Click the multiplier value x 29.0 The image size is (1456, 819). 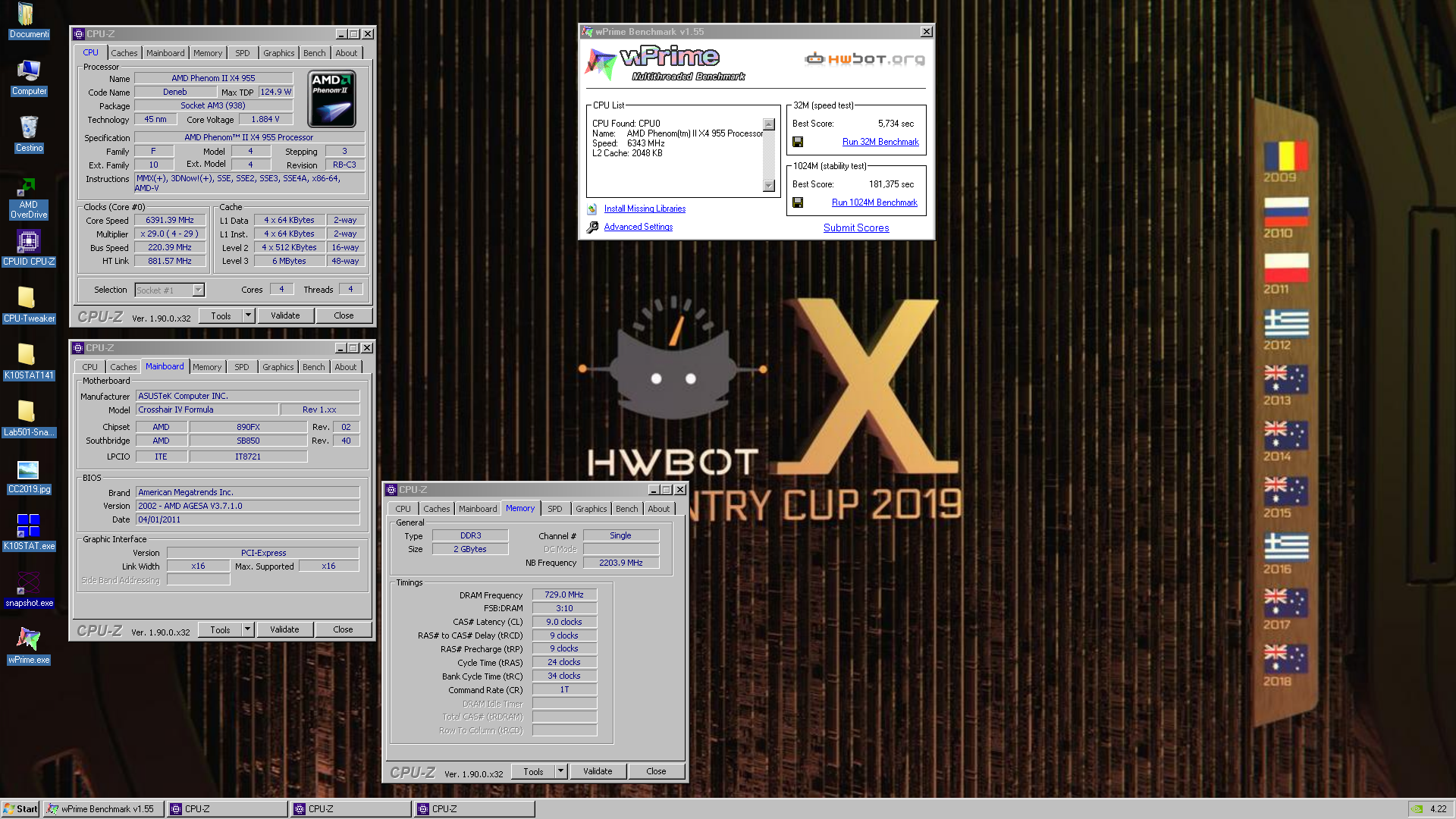point(170,234)
